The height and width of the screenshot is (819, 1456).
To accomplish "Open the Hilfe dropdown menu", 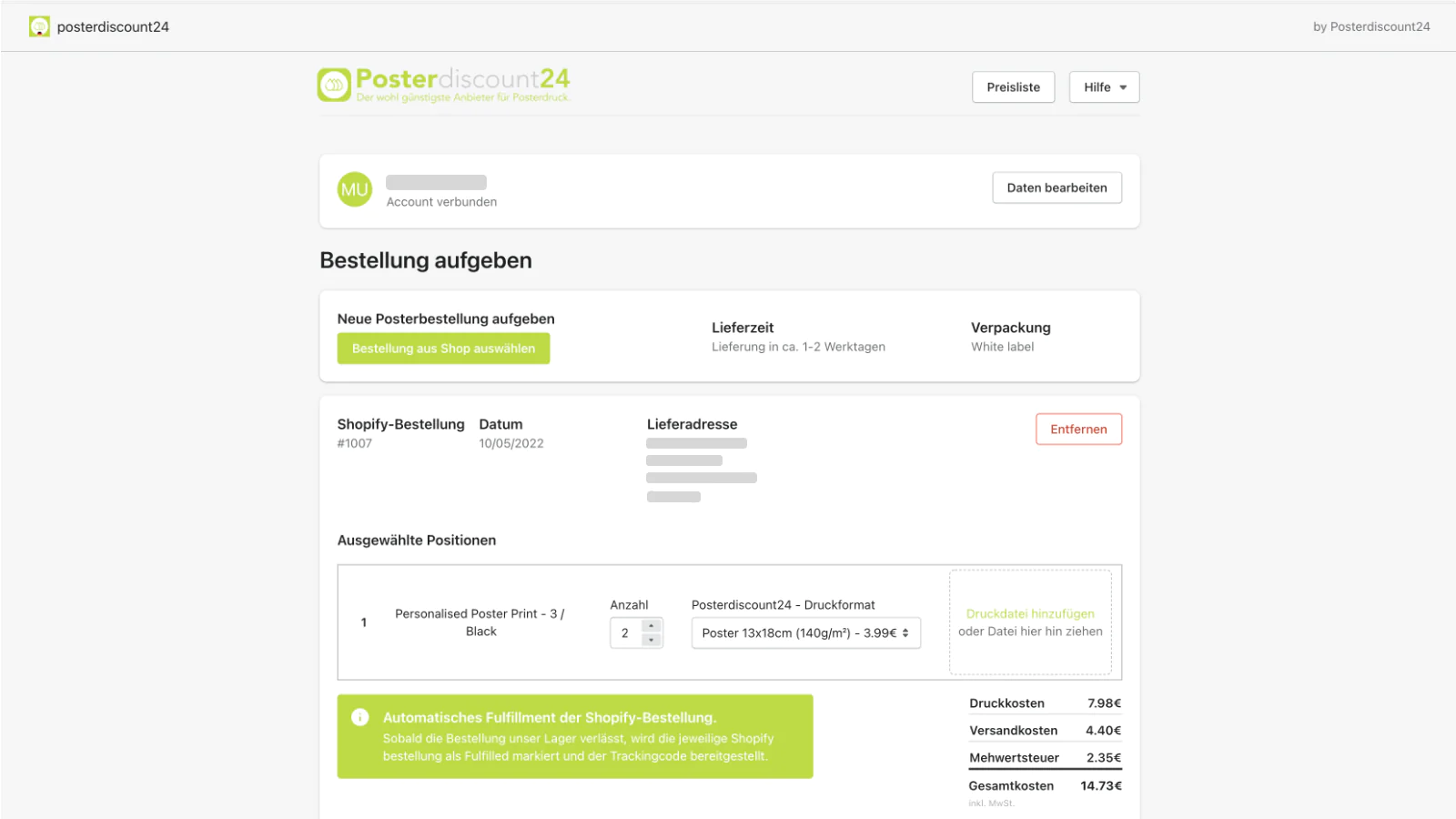I will point(1104,87).
